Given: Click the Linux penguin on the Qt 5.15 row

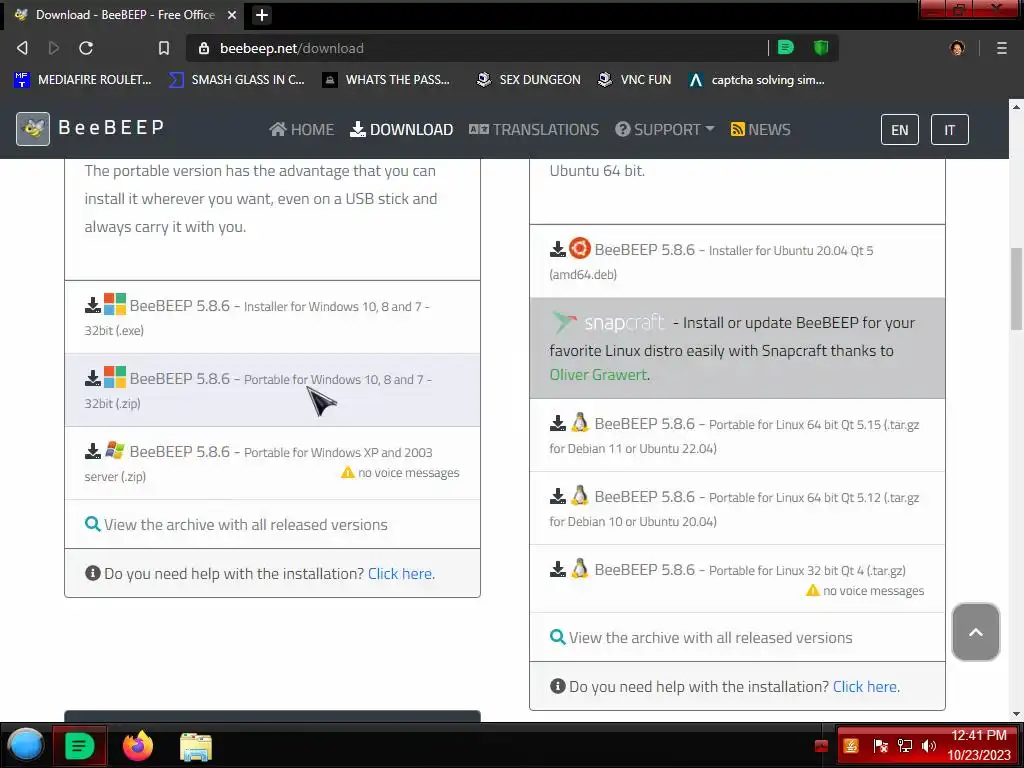Looking at the screenshot, I should pos(579,423).
